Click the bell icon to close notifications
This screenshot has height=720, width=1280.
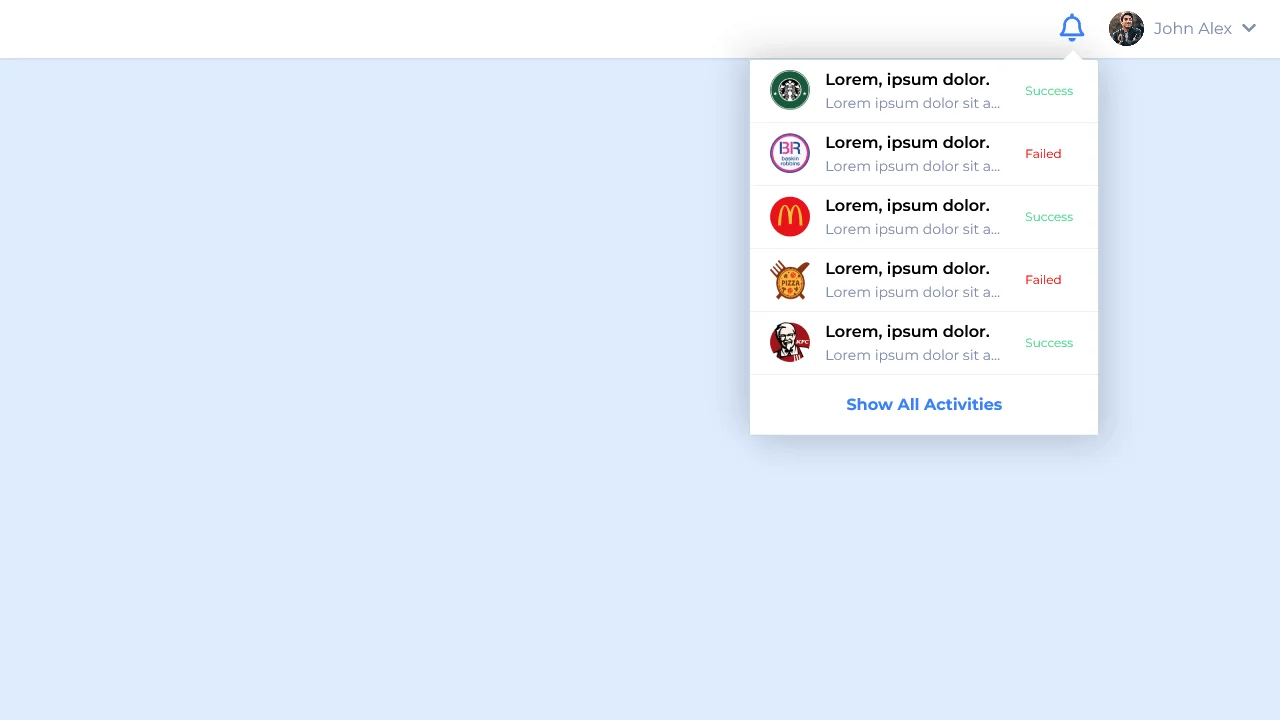1072,27
